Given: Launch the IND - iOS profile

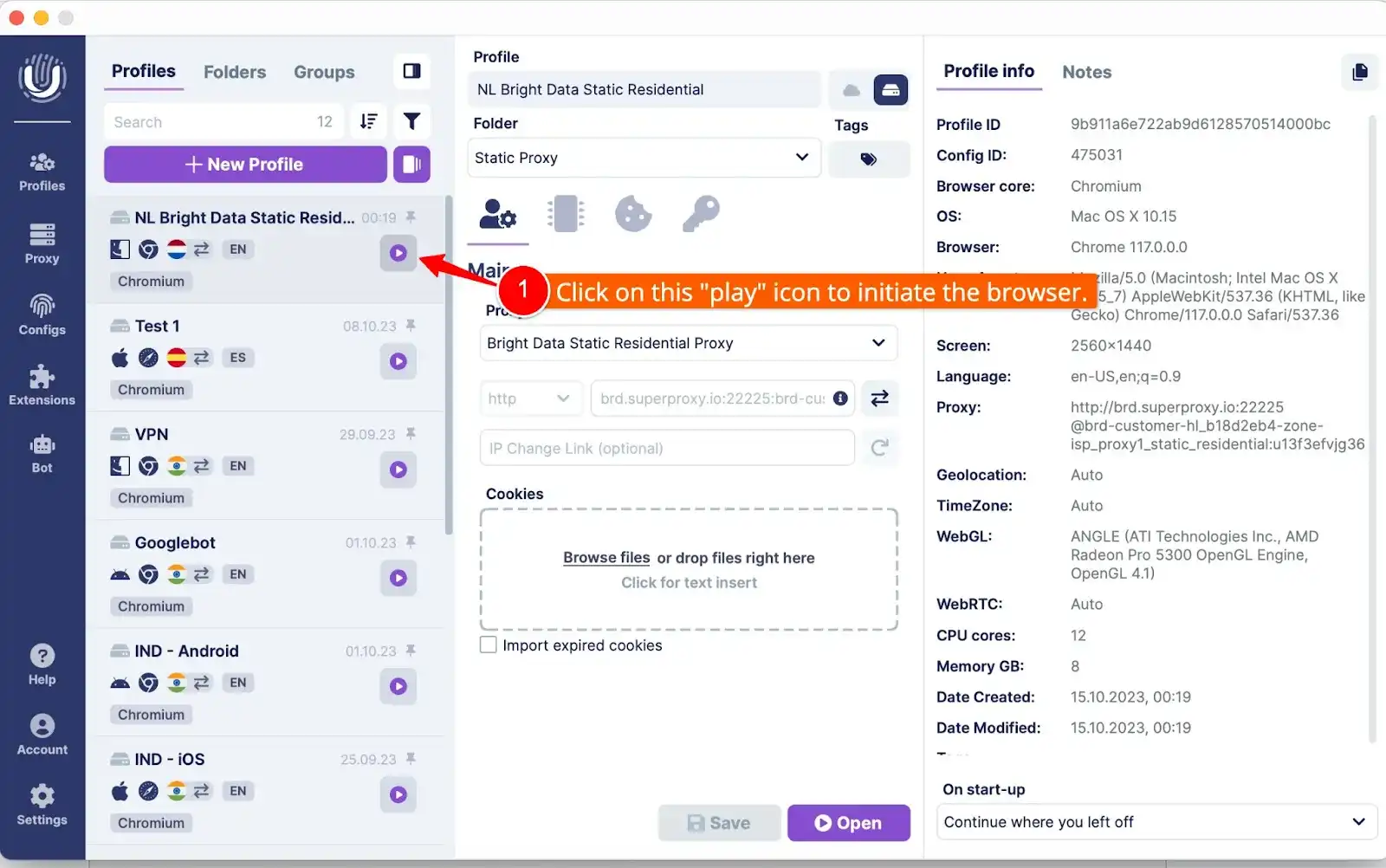Looking at the screenshot, I should [x=398, y=794].
